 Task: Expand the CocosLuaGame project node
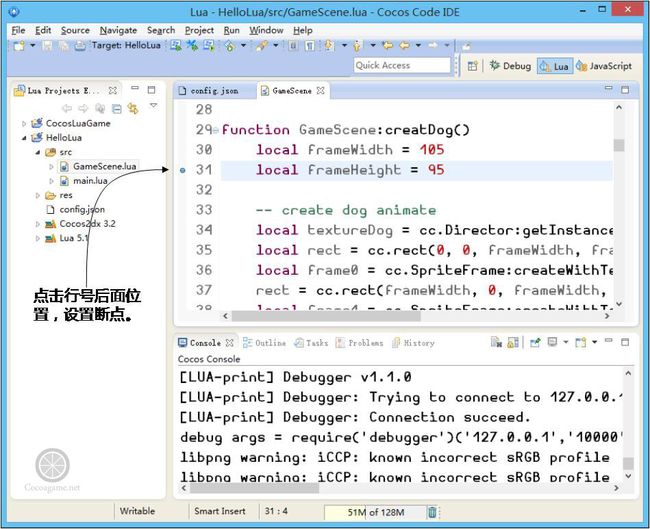point(24,124)
